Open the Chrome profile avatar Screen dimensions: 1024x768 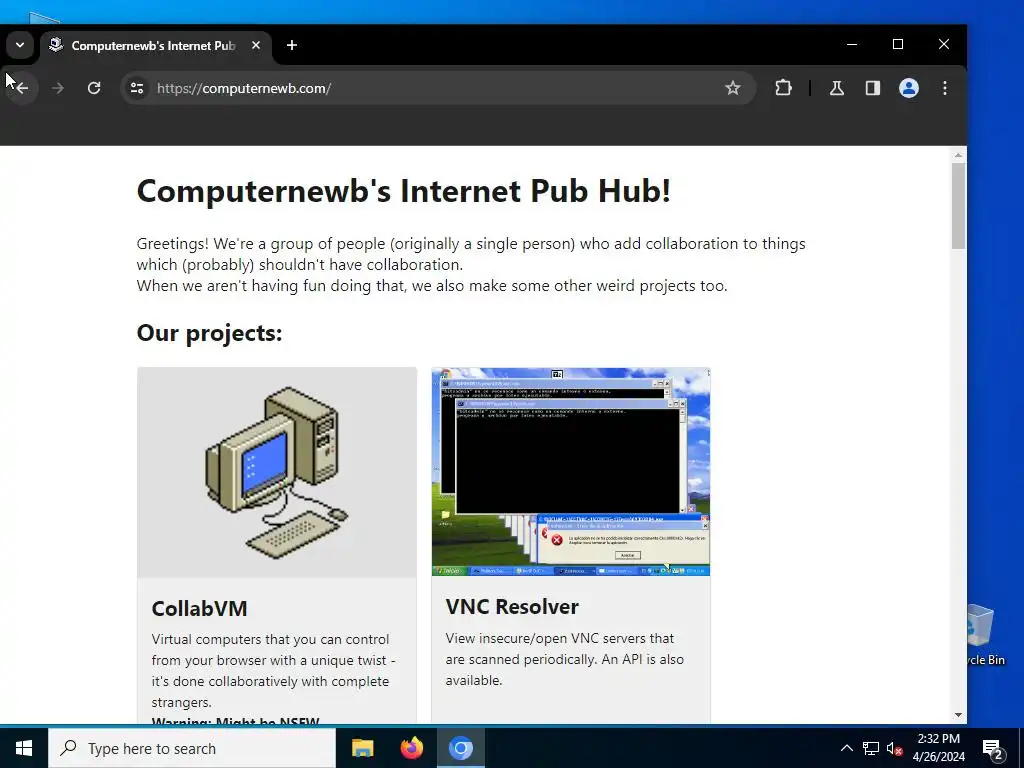pos(908,88)
